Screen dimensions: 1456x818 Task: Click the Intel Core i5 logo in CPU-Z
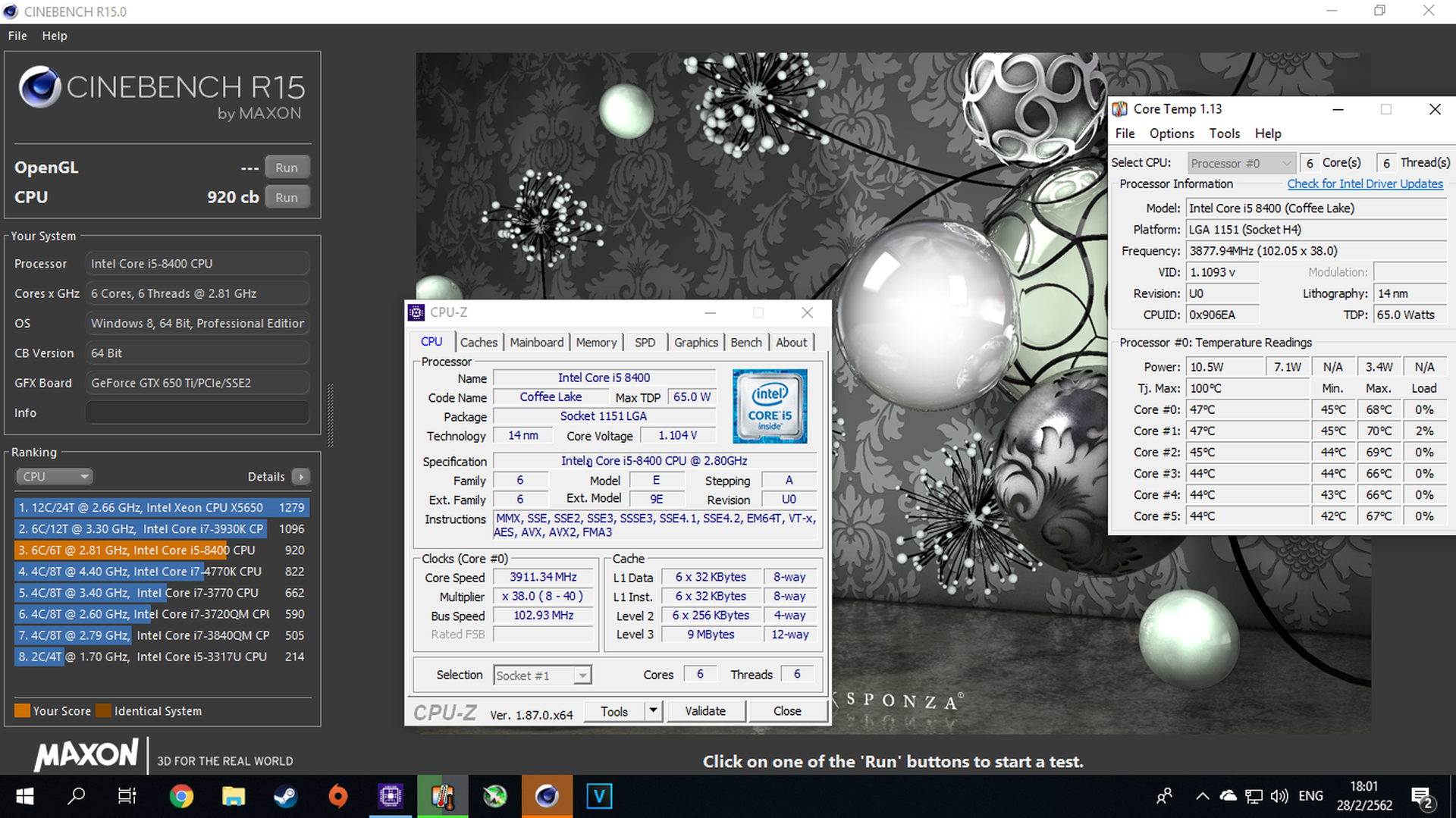point(770,406)
